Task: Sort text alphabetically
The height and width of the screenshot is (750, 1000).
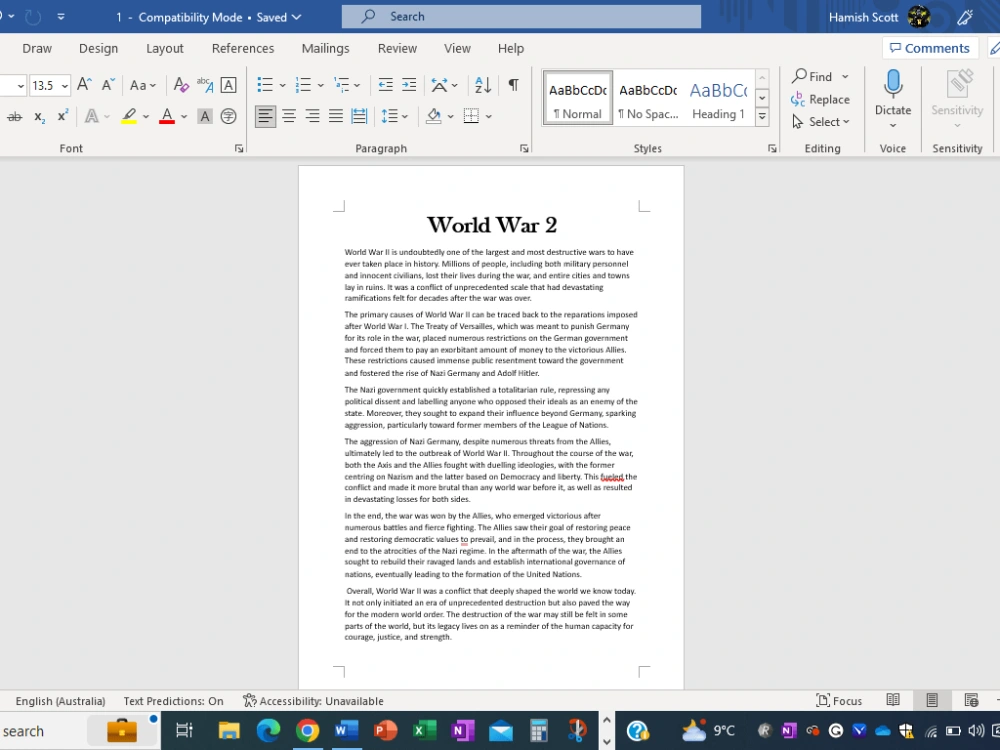Action: pos(483,85)
